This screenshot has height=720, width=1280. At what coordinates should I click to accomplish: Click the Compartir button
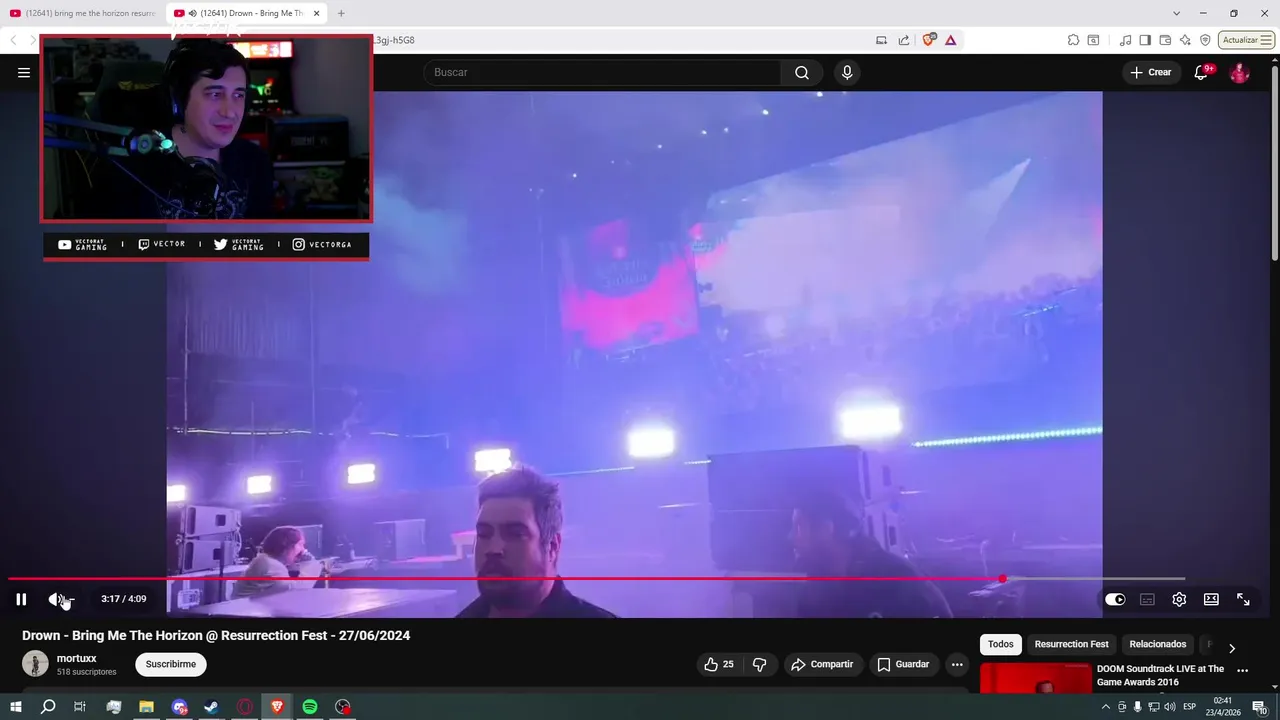pos(823,664)
